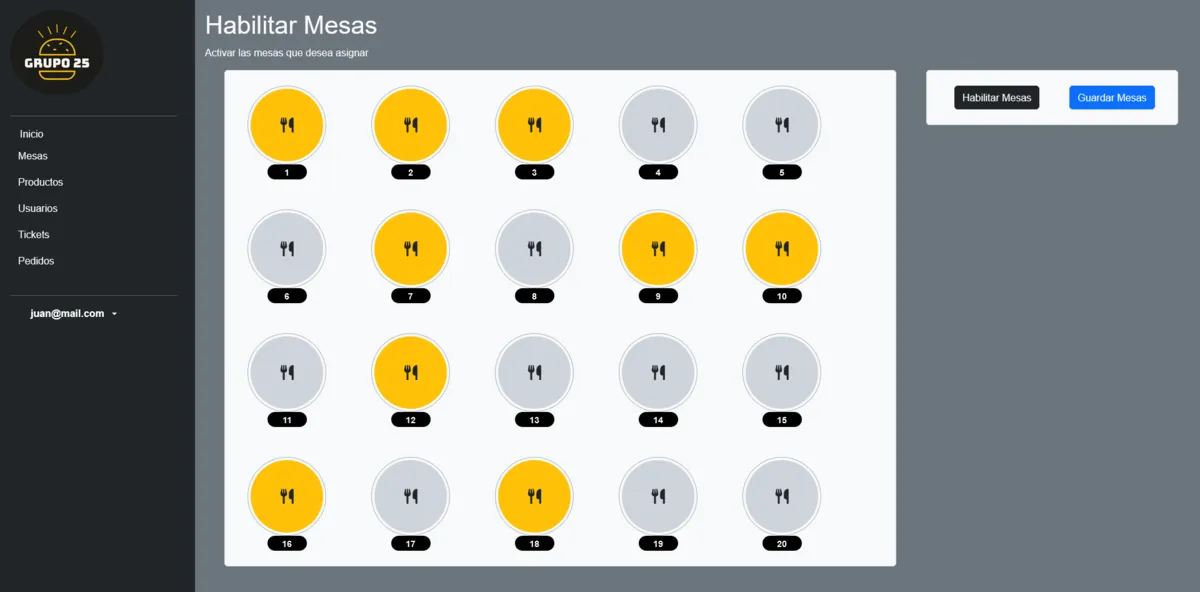The image size is (1200, 592).
Task: Open the Mesas menu item
Action: point(33,156)
